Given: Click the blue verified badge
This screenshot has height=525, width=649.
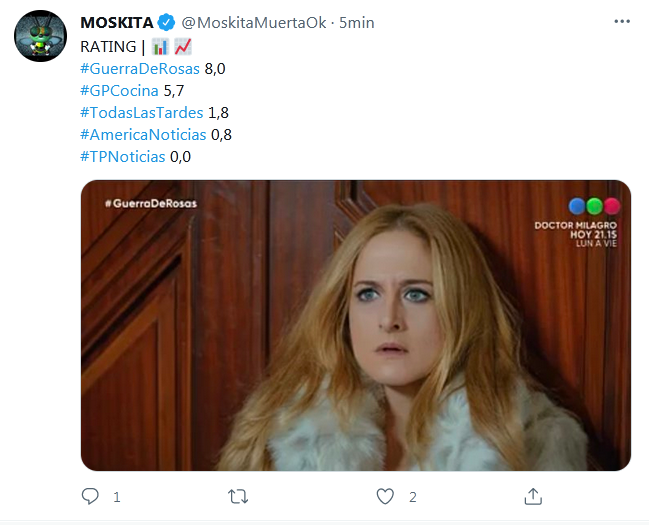Looking at the screenshot, I should tap(167, 22).
